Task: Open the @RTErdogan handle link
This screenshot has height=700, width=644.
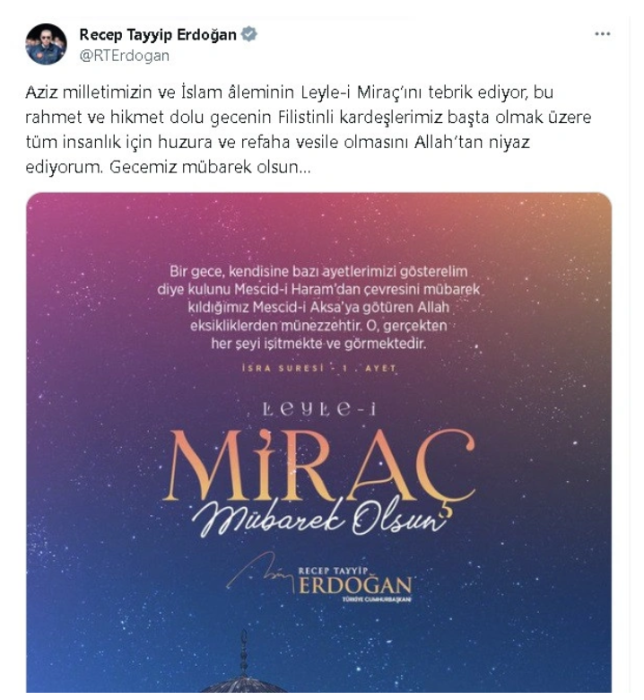Action: tap(125, 56)
